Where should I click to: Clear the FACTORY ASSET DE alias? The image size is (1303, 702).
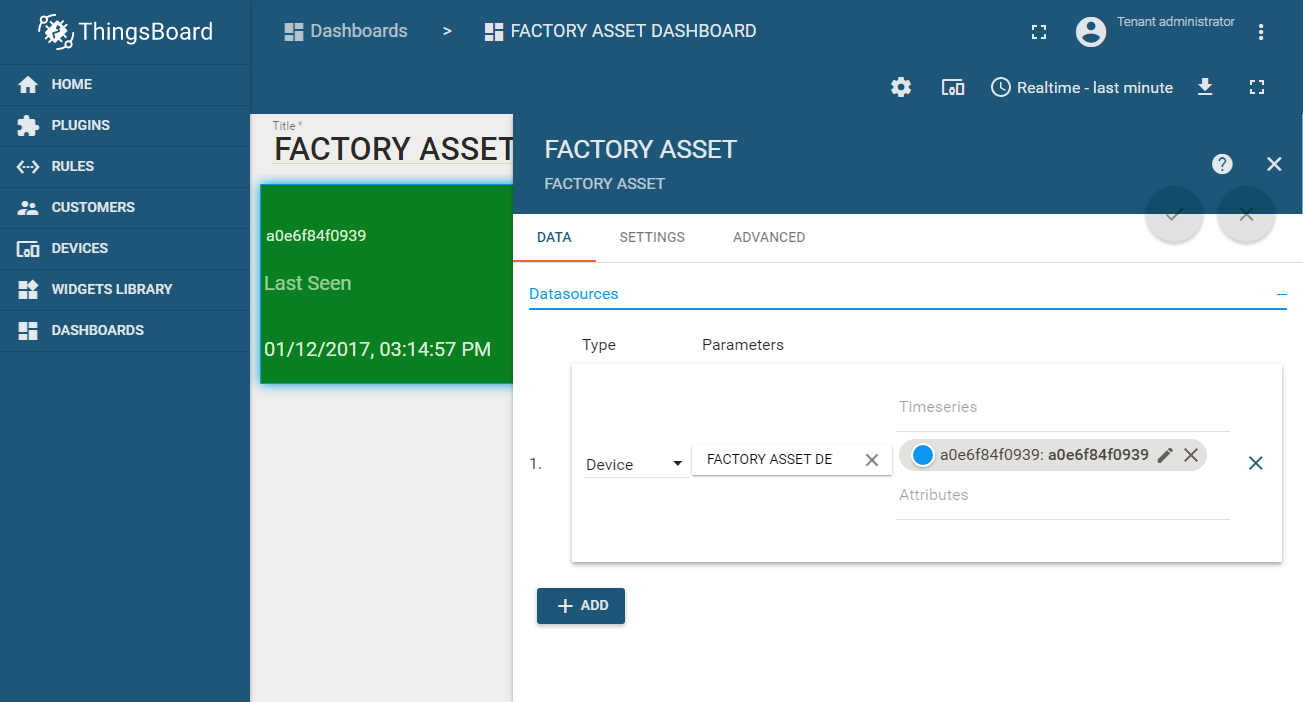[x=872, y=460]
